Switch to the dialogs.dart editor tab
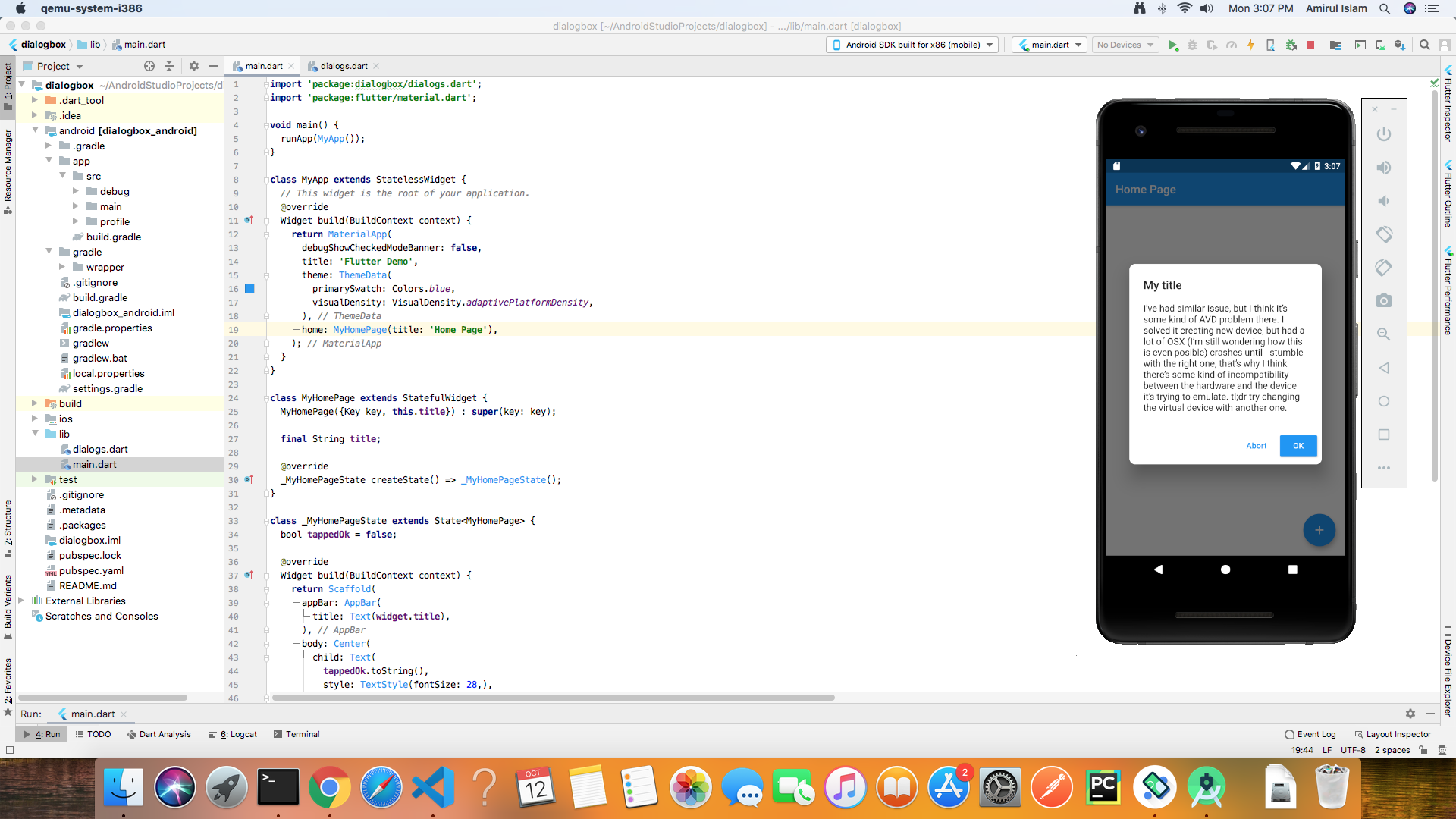 [343, 66]
